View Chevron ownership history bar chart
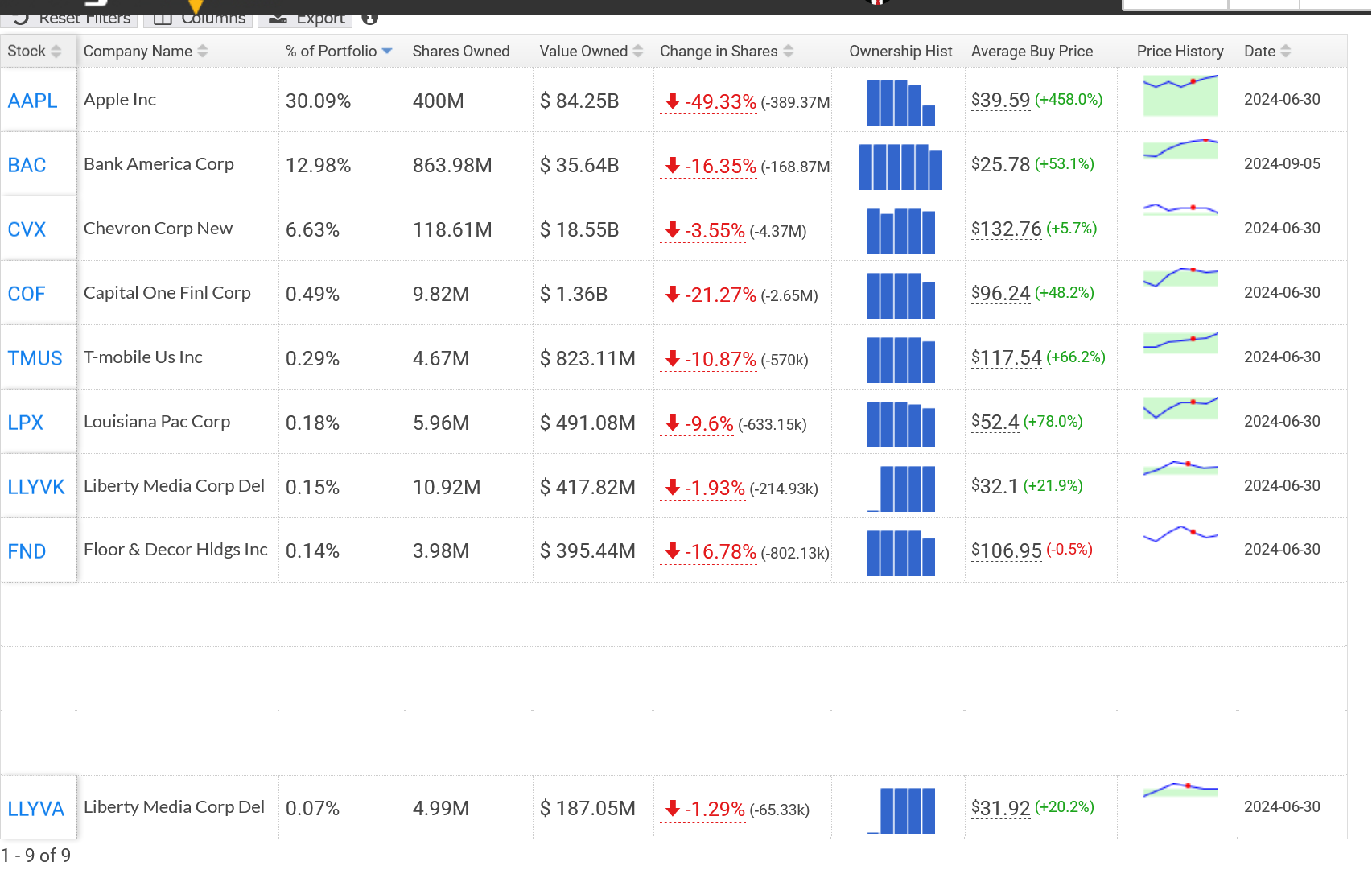The height and width of the screenshot is (870, 1372). pyautogui.click(x=900, y=231)
